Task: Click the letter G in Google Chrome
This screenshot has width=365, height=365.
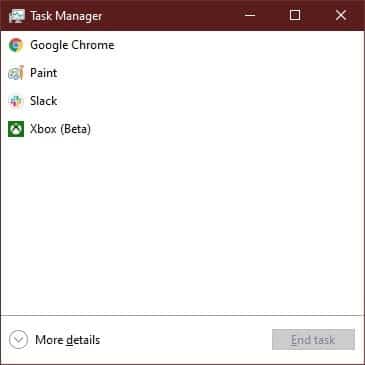Action: 34,45
